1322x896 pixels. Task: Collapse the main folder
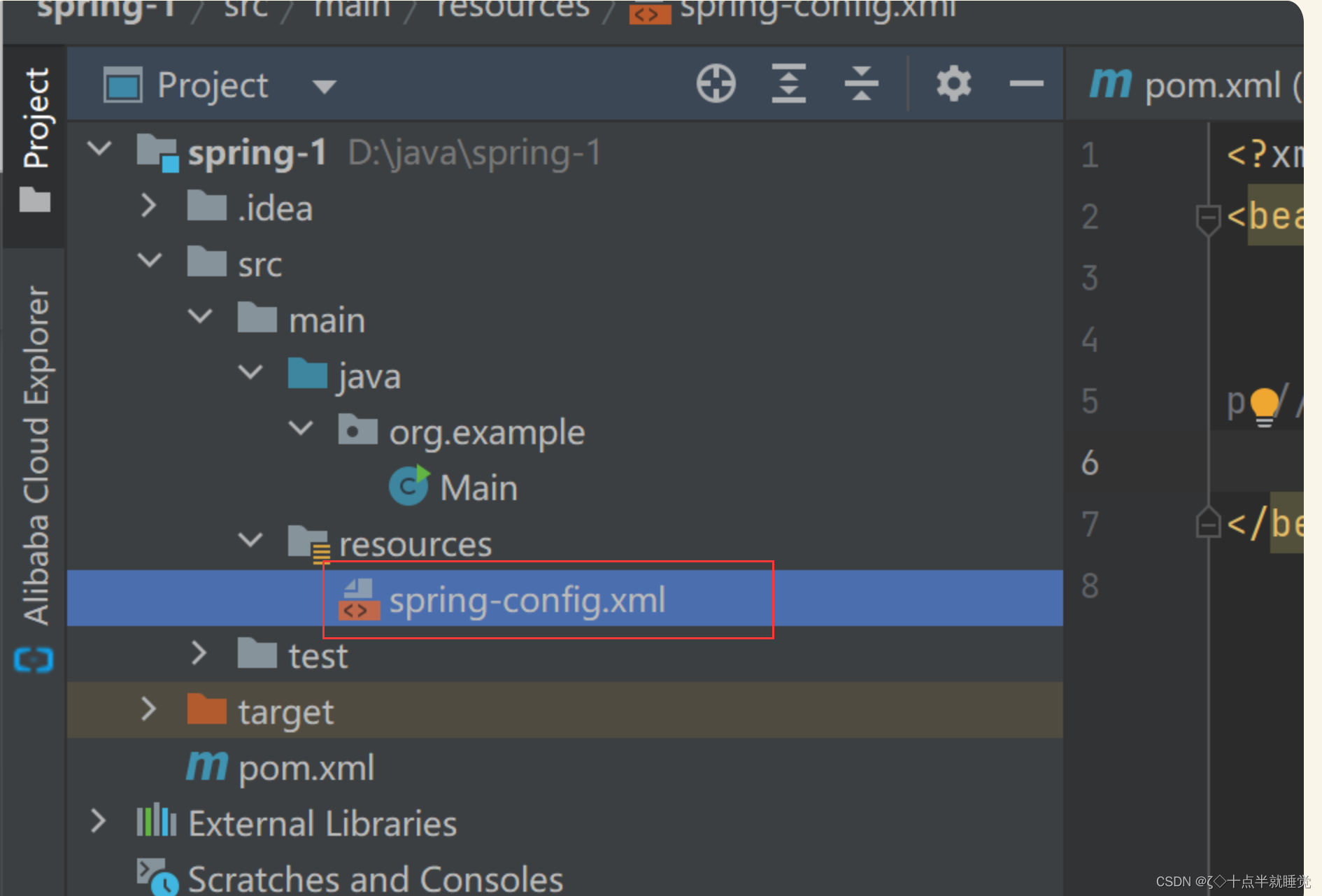(200, 316)
